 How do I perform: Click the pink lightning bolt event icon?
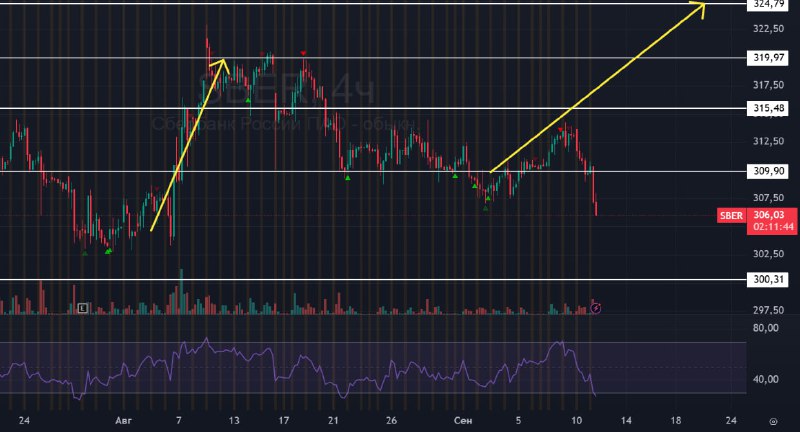(595, 308)
